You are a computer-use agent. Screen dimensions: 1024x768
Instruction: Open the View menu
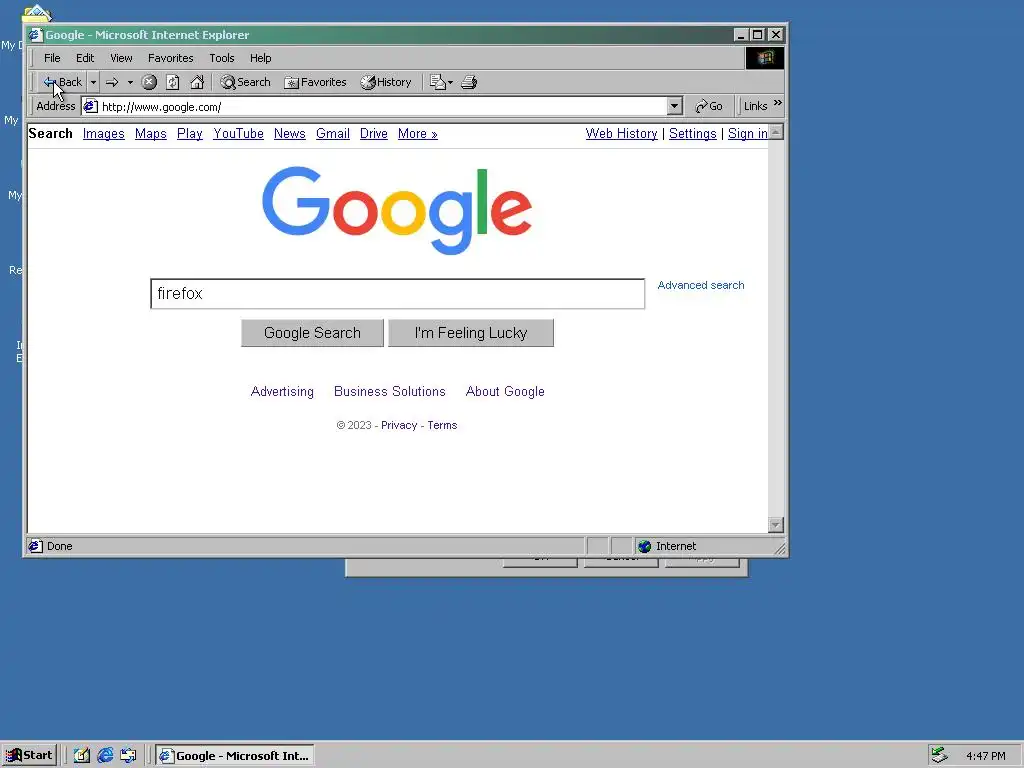click(x=121, y=58)
